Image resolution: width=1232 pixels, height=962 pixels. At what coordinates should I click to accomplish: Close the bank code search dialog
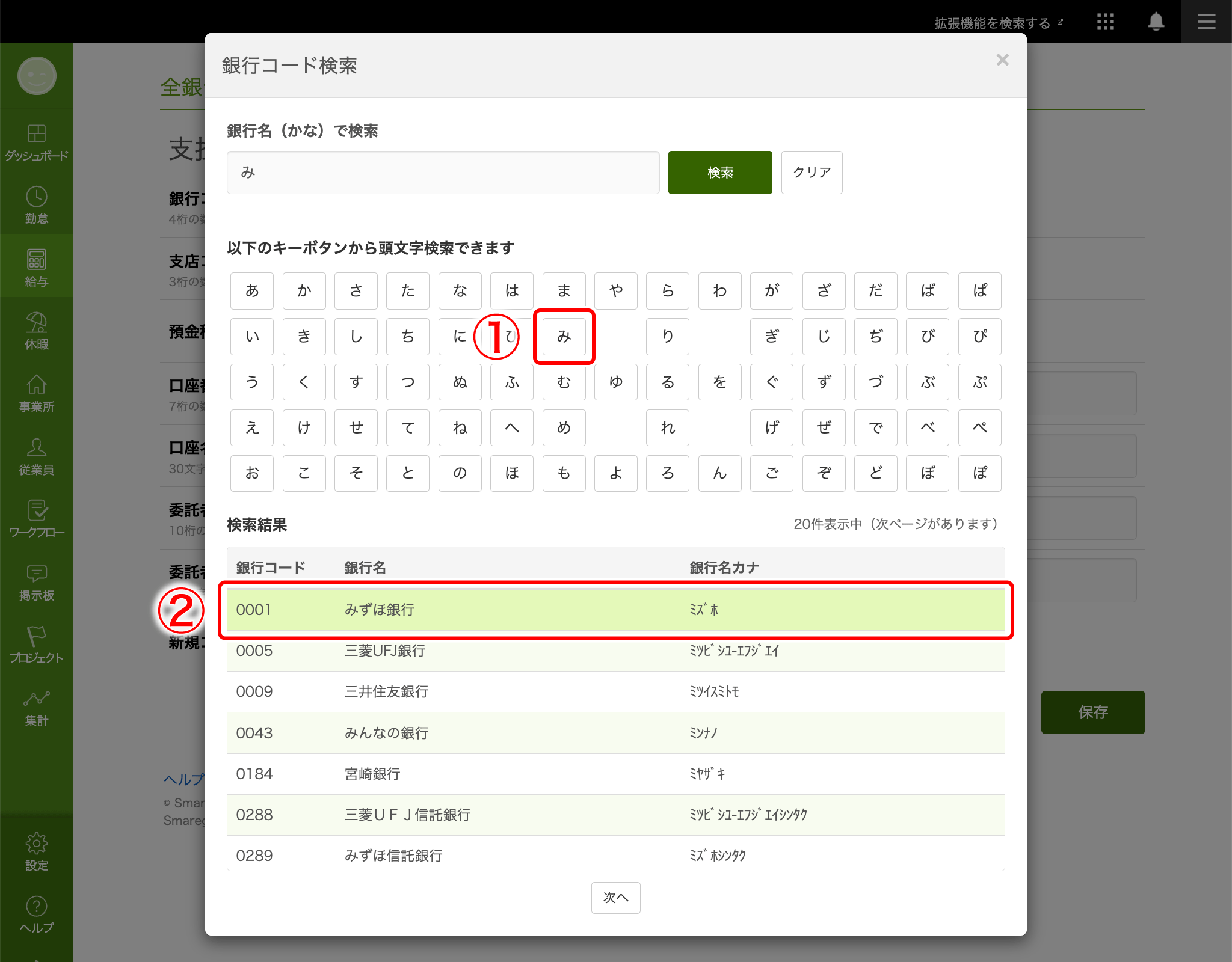1002,60
